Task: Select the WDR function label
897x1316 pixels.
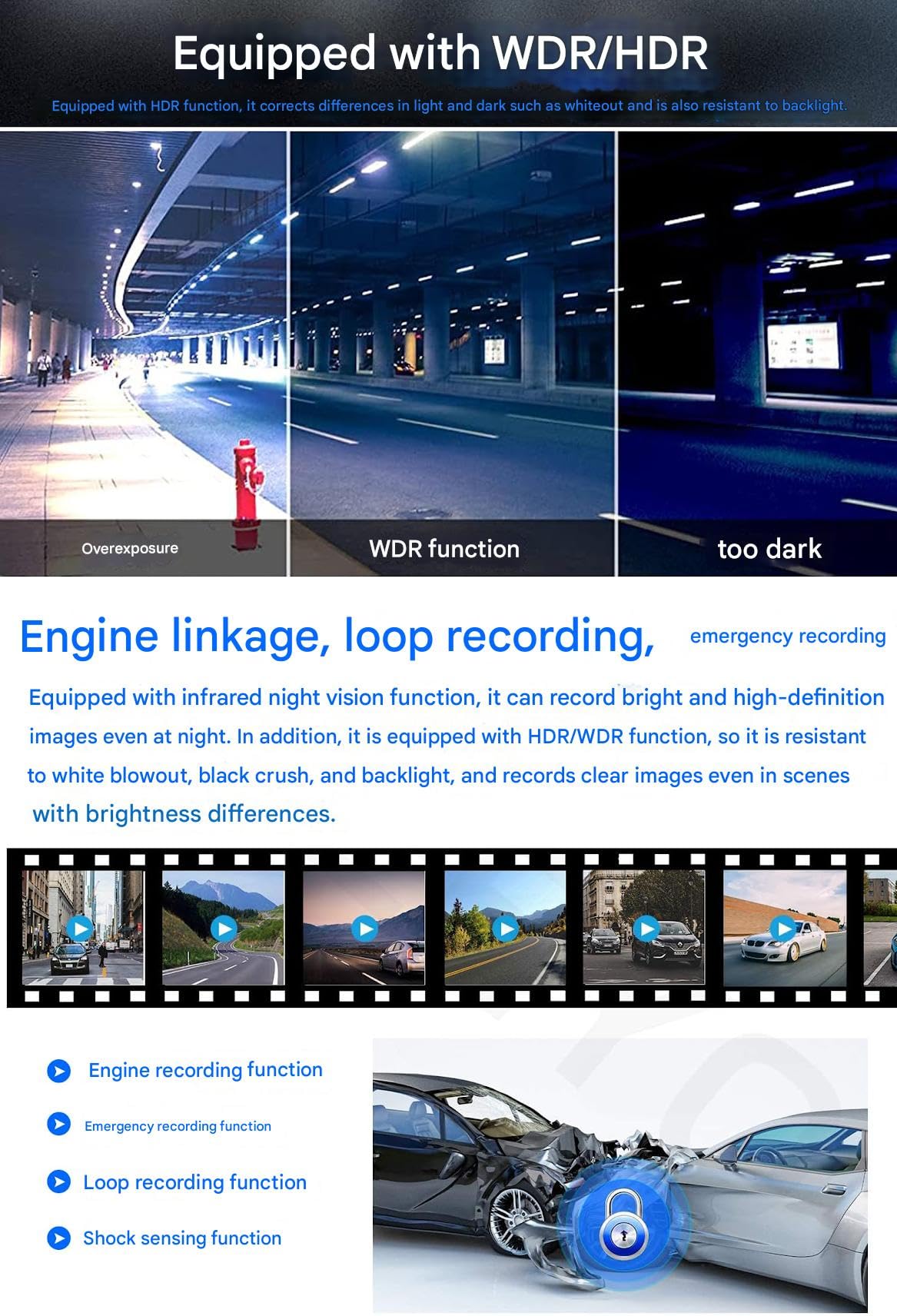Action: tap(444, 549)
